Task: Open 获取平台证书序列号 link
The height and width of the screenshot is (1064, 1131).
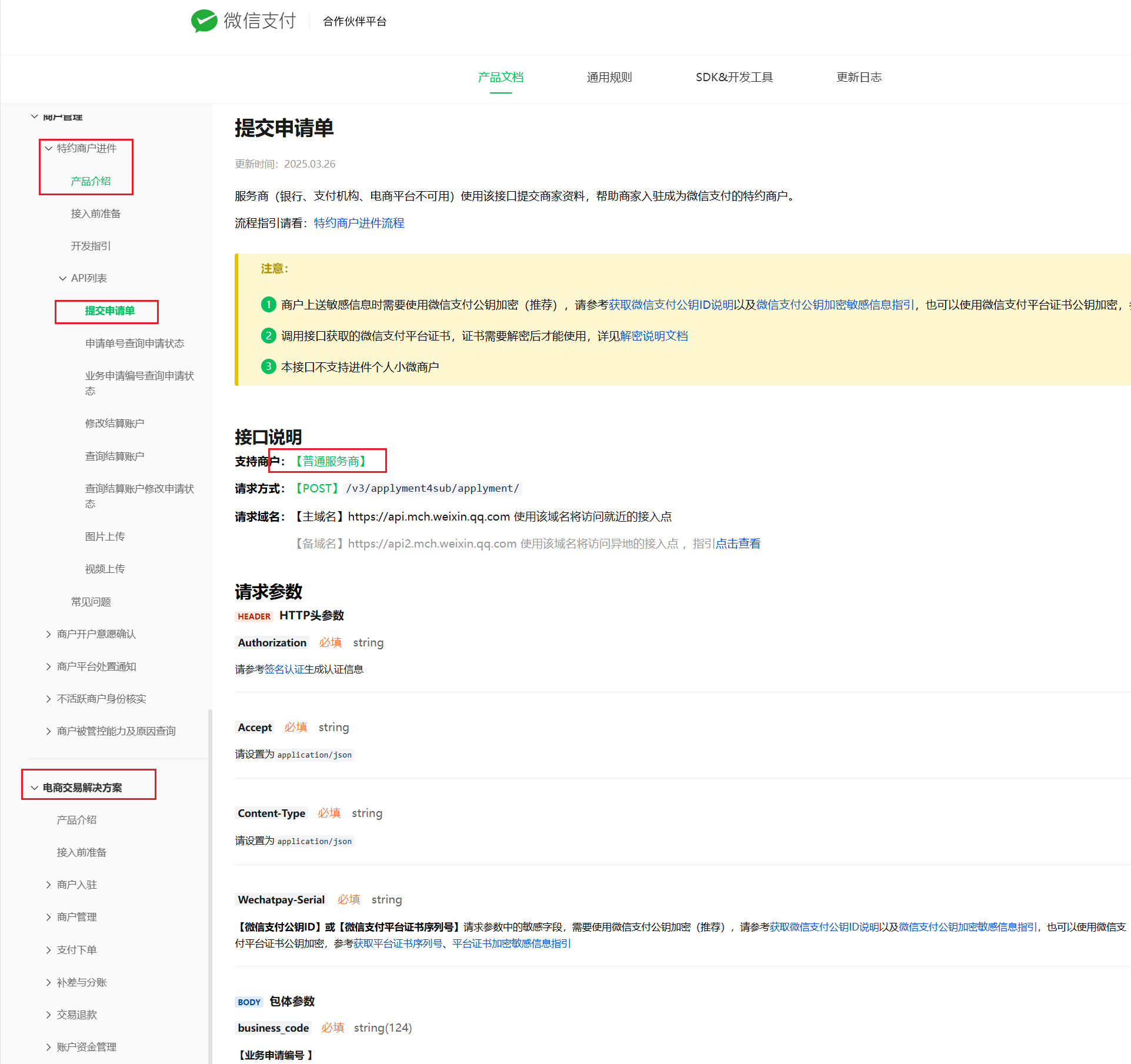Action: click(398, 943)
